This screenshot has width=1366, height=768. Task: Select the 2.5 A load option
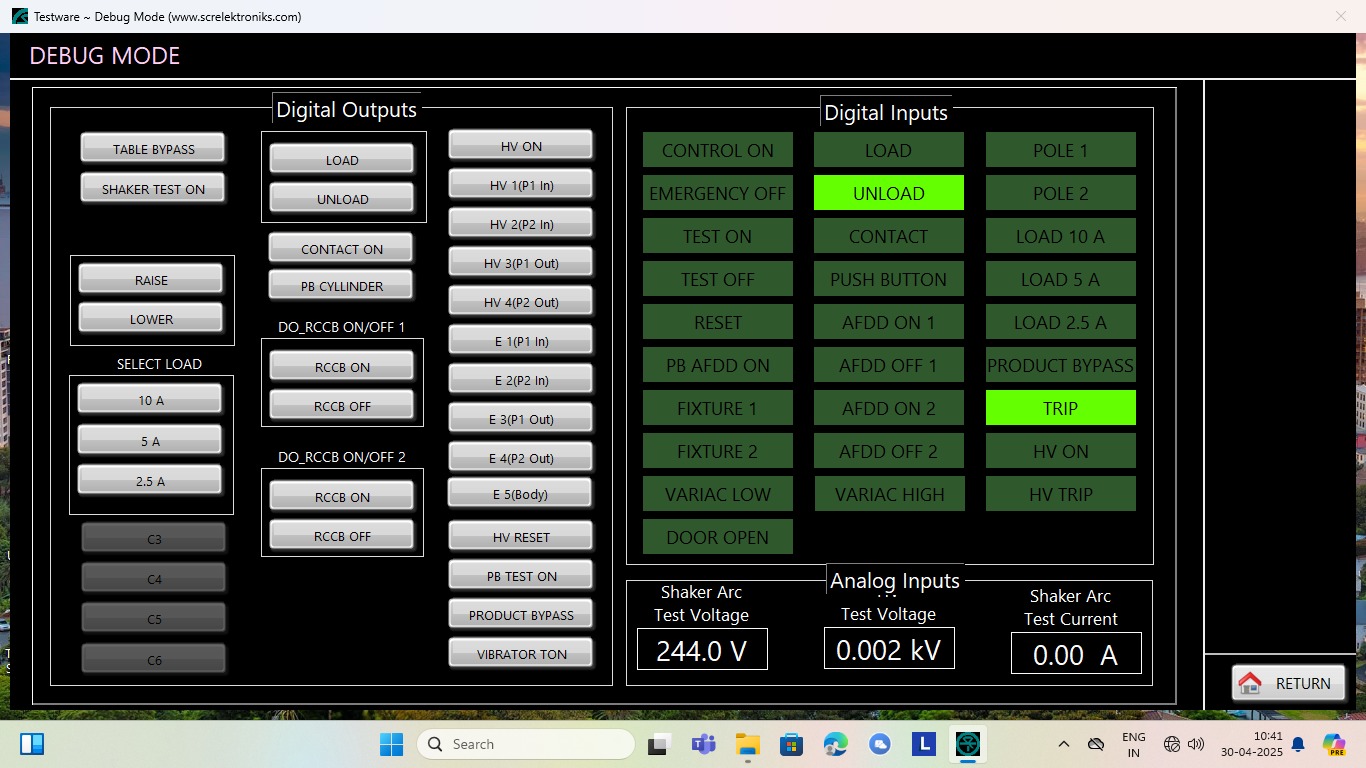pyautogui.click(x=150, y=481)
